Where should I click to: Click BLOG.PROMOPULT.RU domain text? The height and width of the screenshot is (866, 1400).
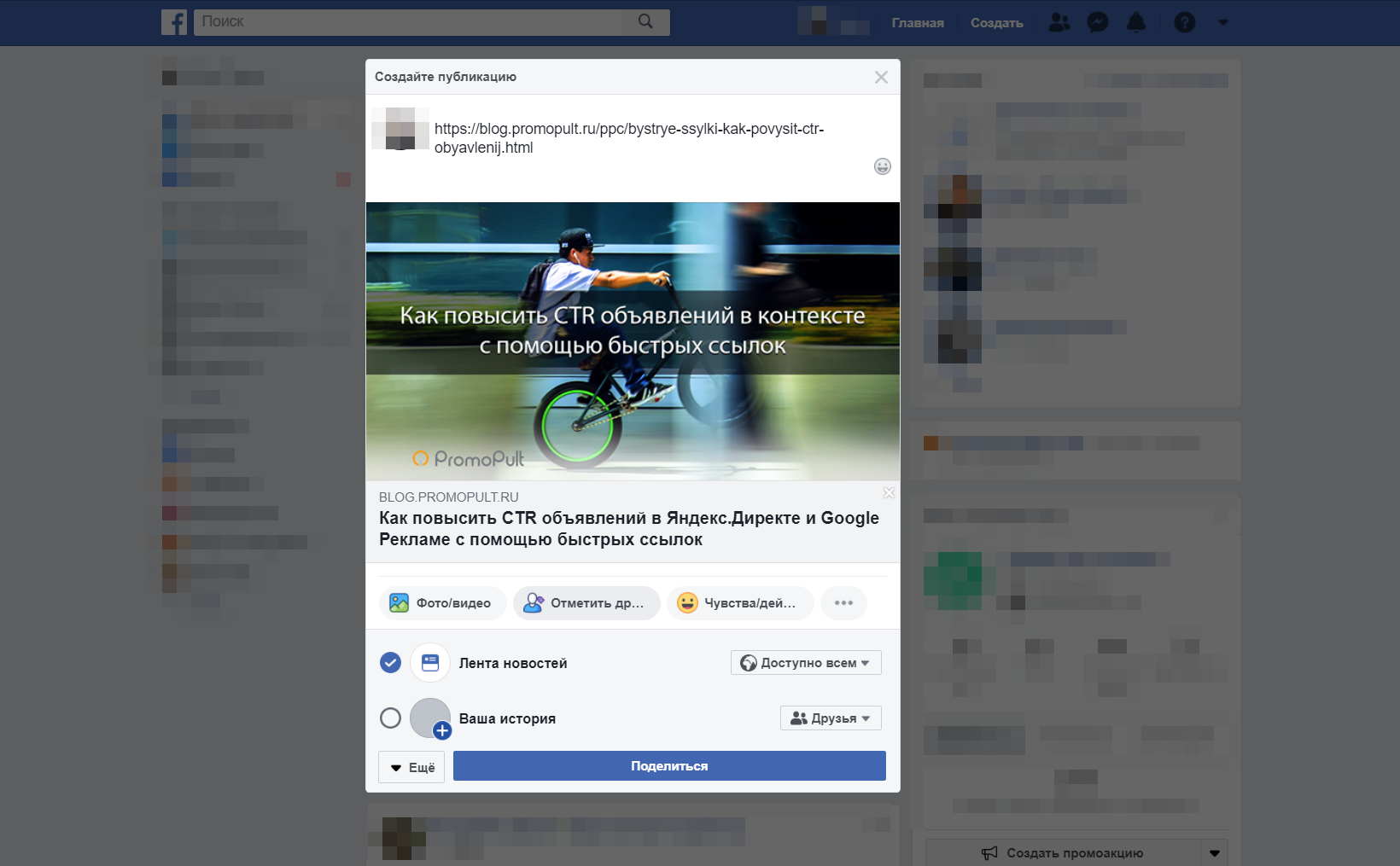(449, 497)
